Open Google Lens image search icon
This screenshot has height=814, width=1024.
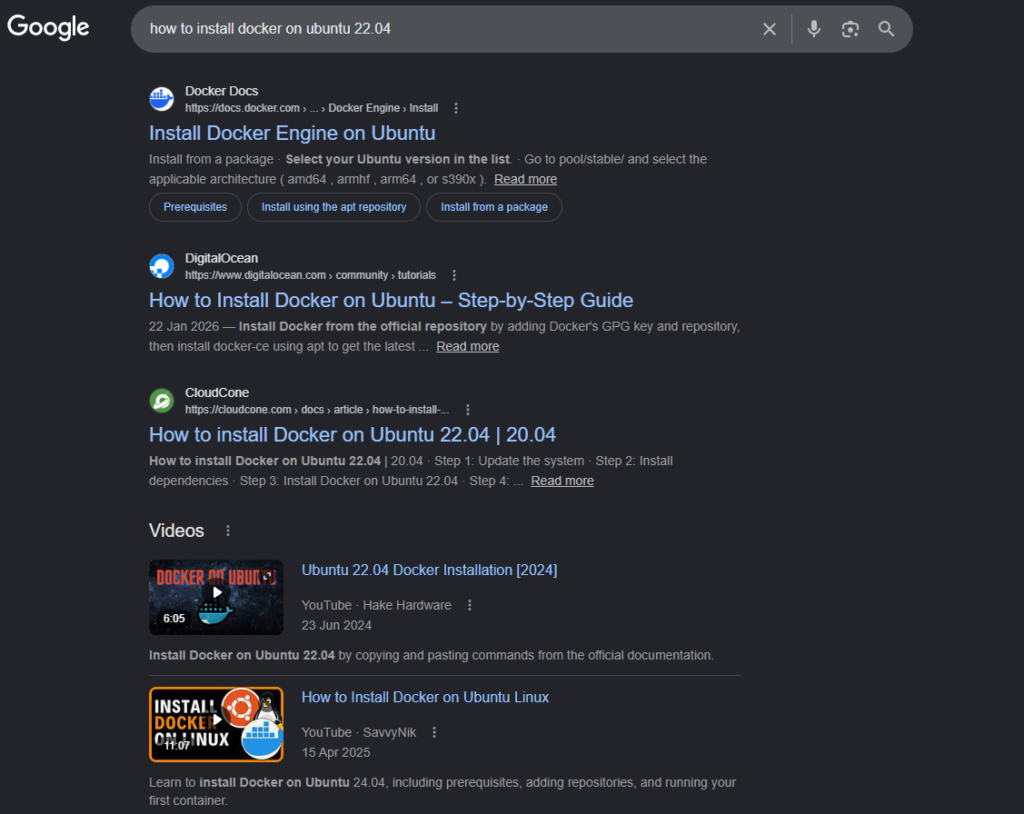pos(850,29)
